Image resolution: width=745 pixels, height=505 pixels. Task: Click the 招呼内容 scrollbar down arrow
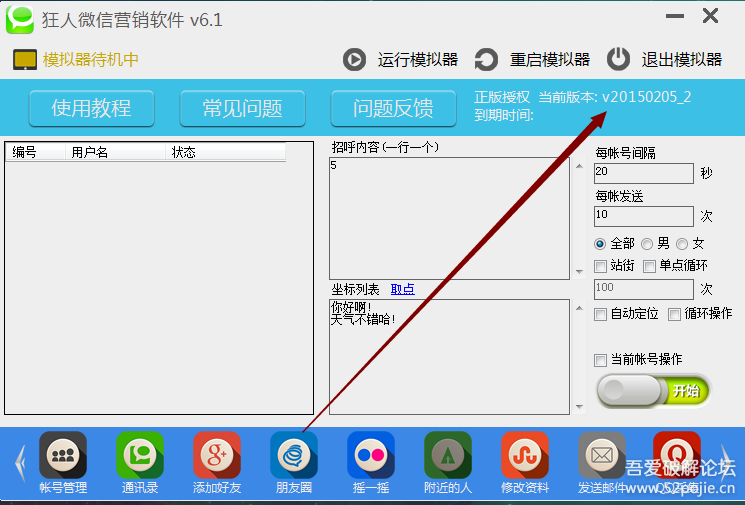(579, 271)
